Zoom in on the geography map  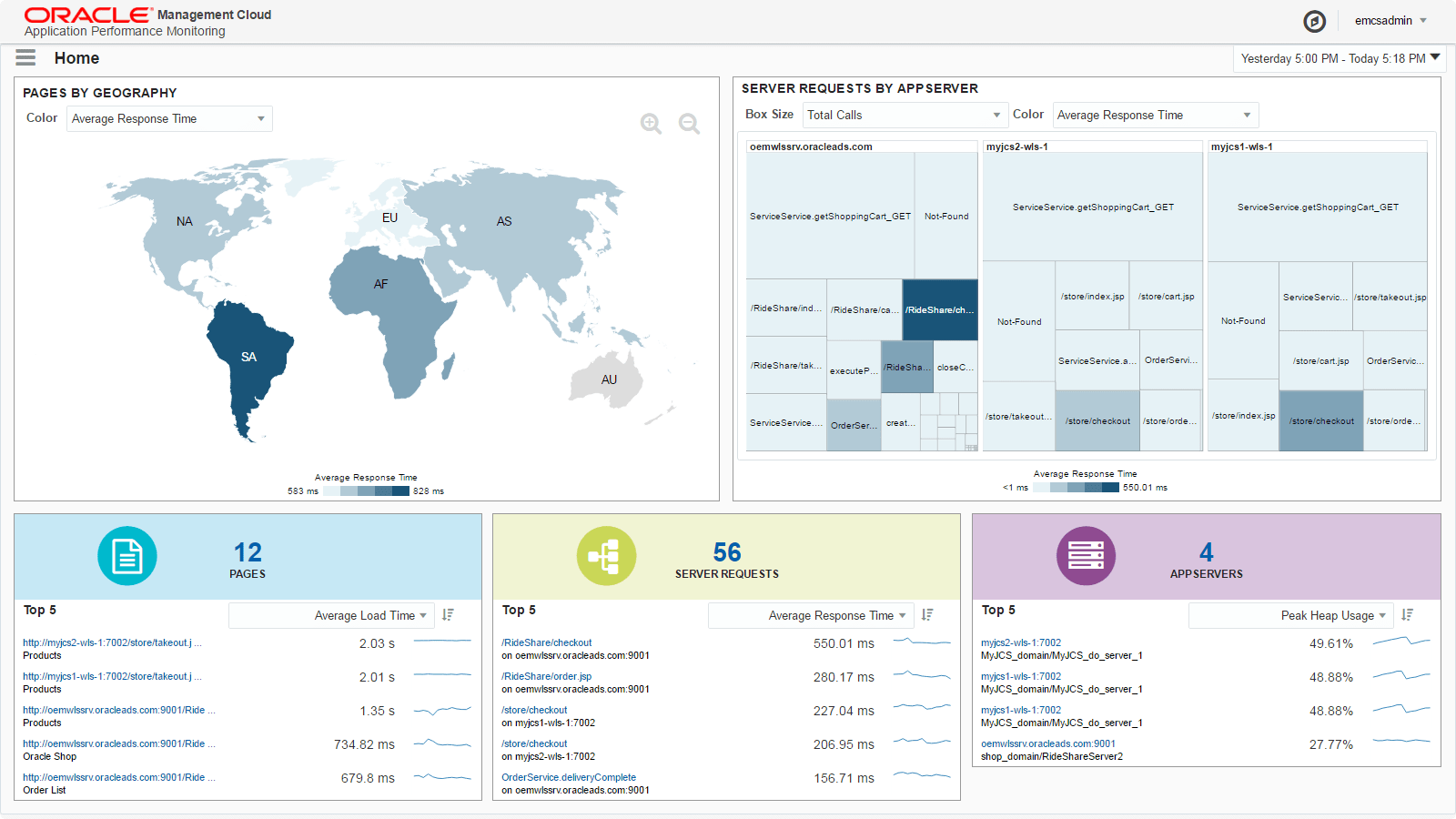pos(651,124)
